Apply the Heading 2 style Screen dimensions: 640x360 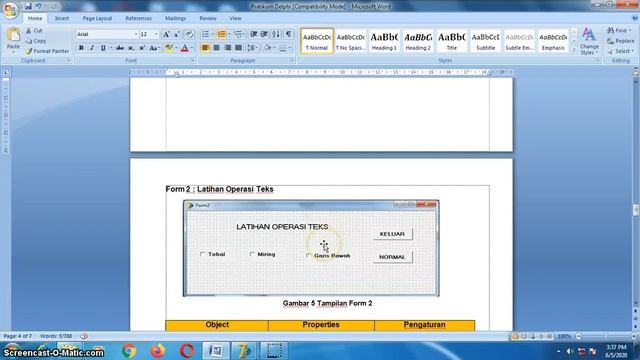point(418,41)
